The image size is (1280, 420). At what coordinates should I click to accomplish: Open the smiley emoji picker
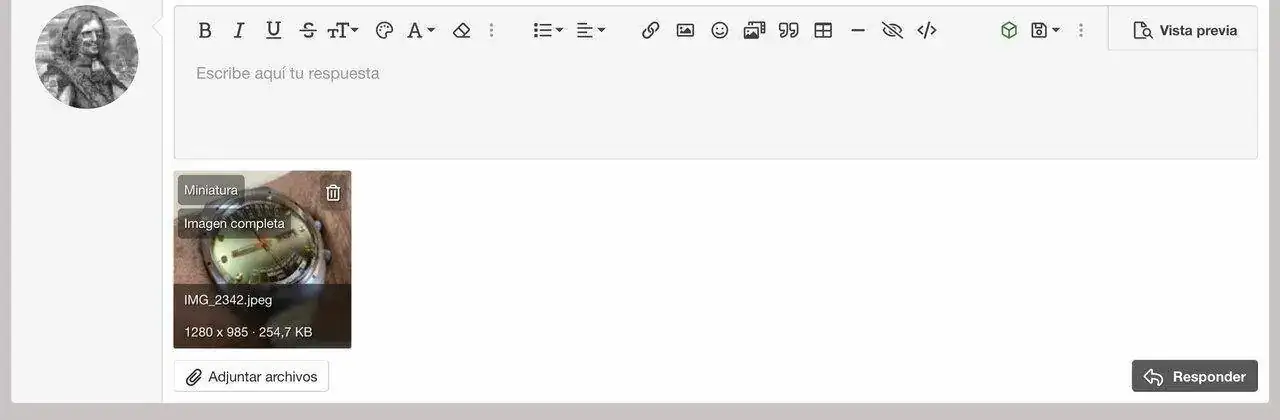720,30
